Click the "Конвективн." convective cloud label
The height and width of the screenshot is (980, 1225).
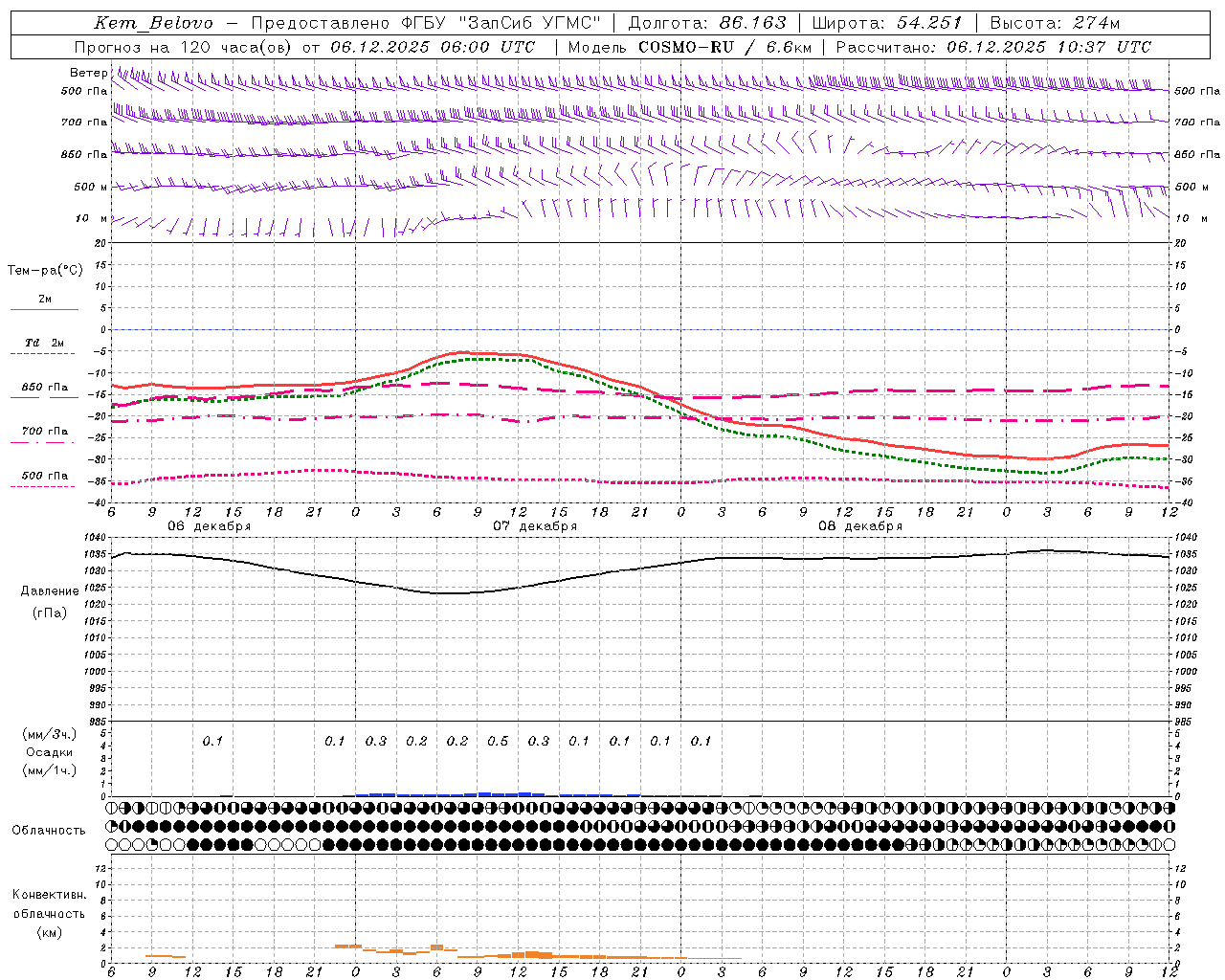(49, 895)
